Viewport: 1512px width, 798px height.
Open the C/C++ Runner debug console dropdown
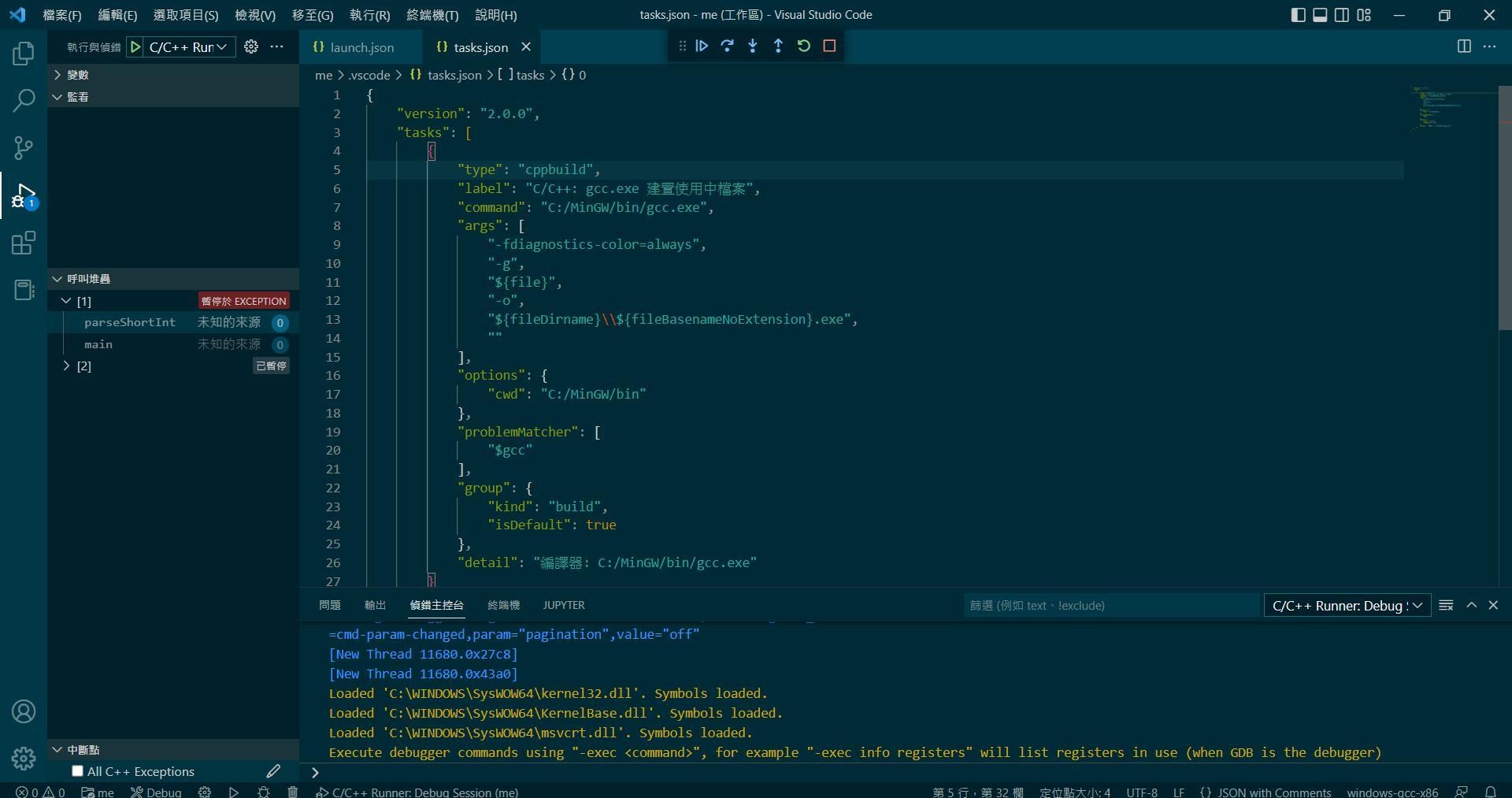point(1347,605)
